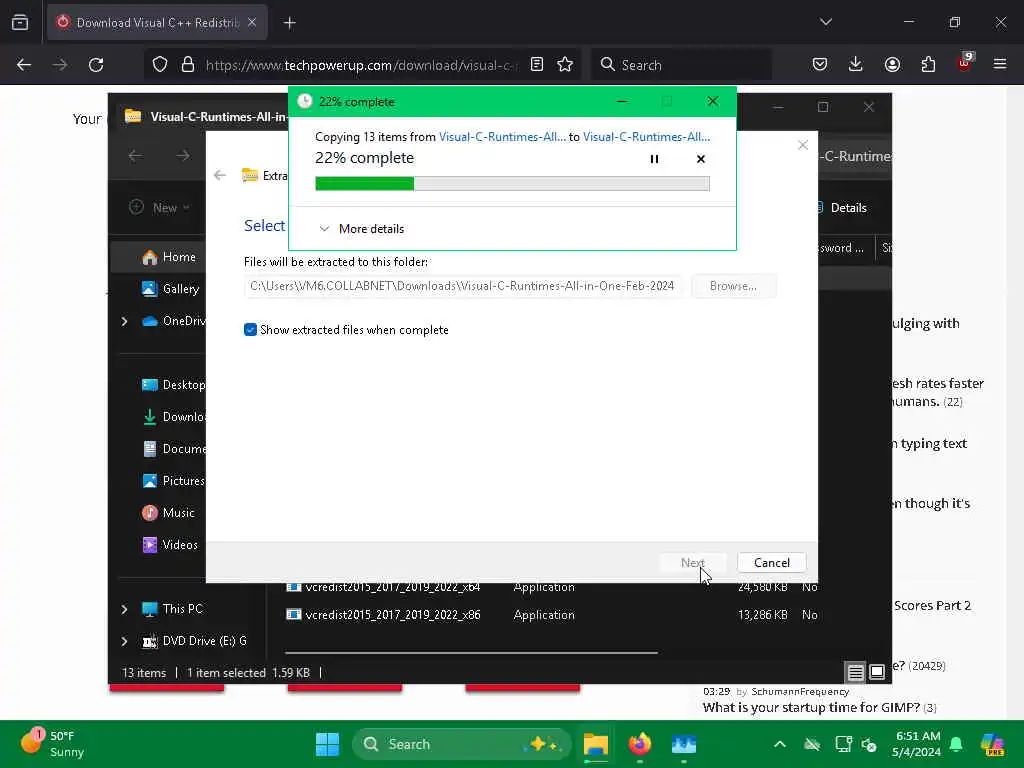Open Downloads folder in Explorer sidebar
Screen dimensions: 1024x768
click(x=172, y=417)
